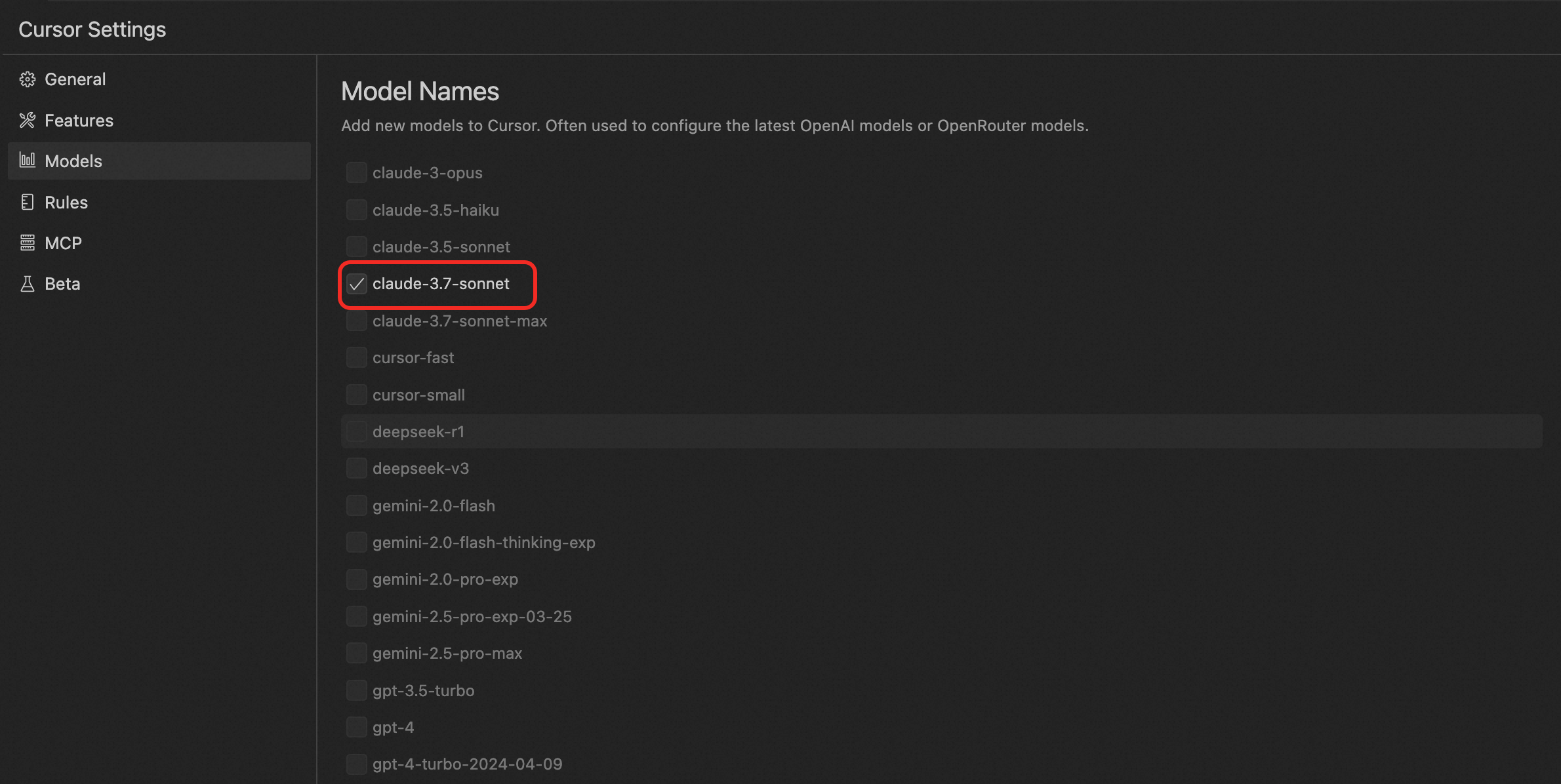This screenshot has width=1561, height=784.
Task: Enable gemini-2.5-pro-exp-03-25 checkbox
Action: click(x=357, y=617)
